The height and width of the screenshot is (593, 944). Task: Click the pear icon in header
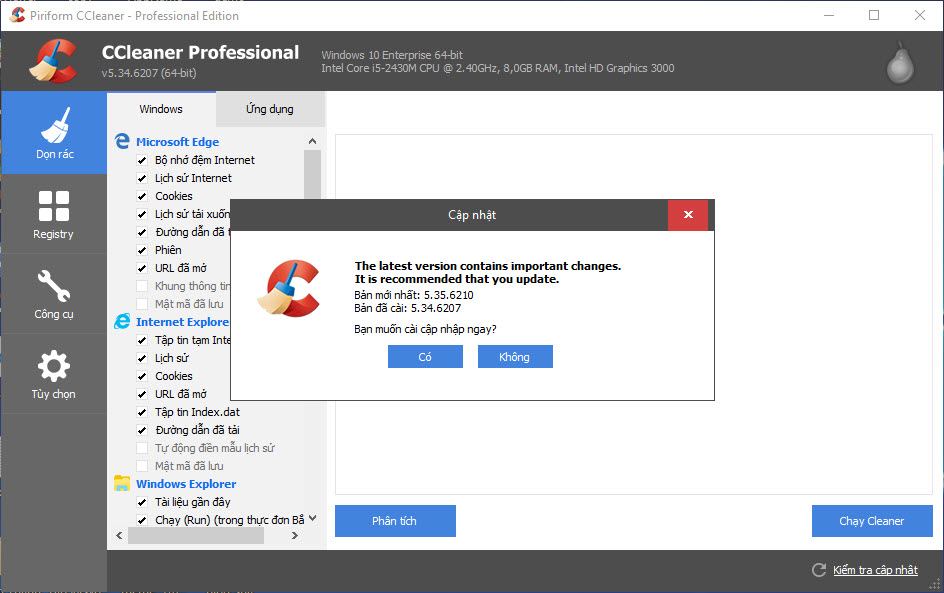click(x=900, y=63)
